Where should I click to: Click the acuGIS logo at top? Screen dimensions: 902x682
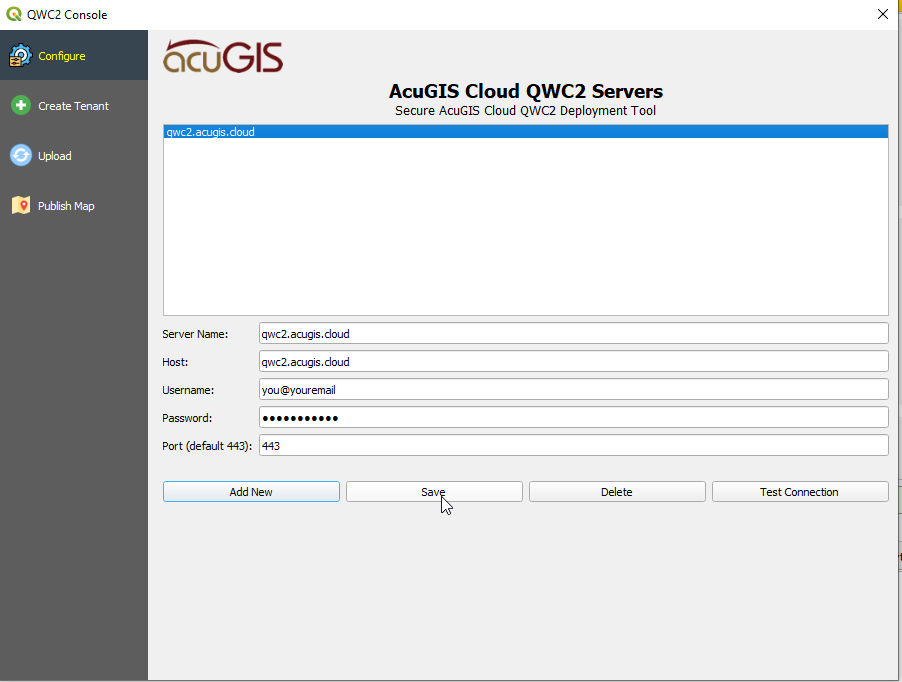[x=223, y=57]
